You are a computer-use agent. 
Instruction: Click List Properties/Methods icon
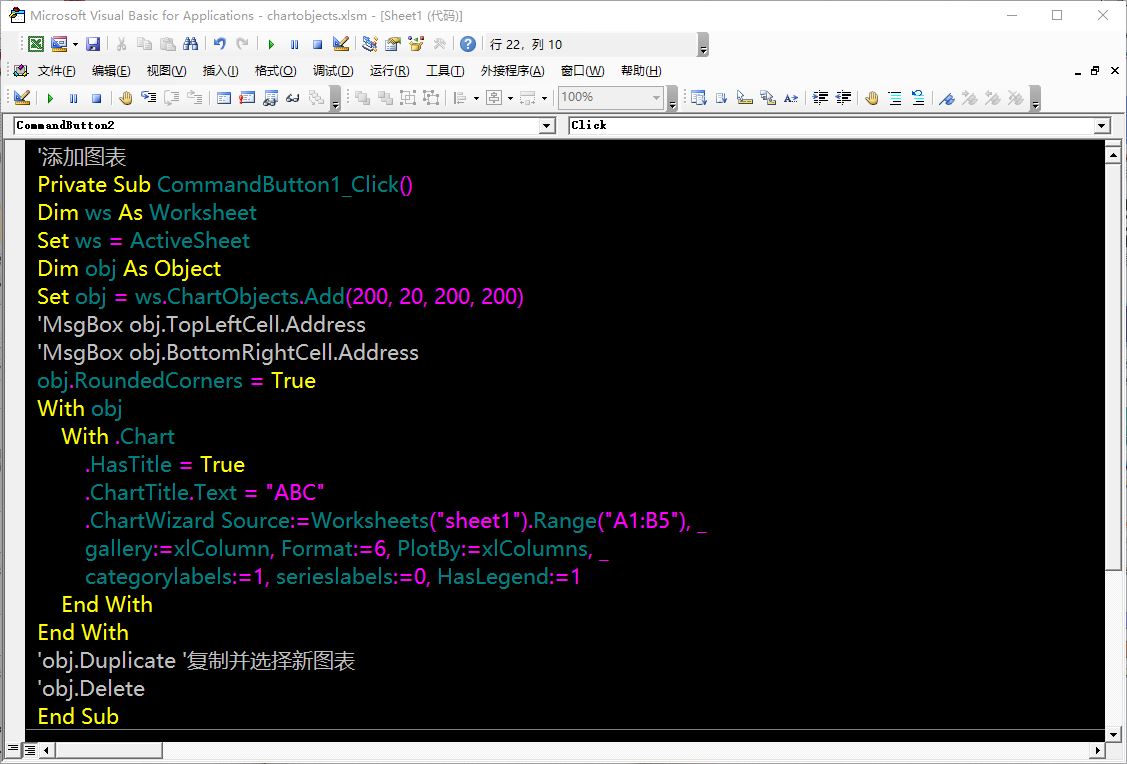(698, 98)
